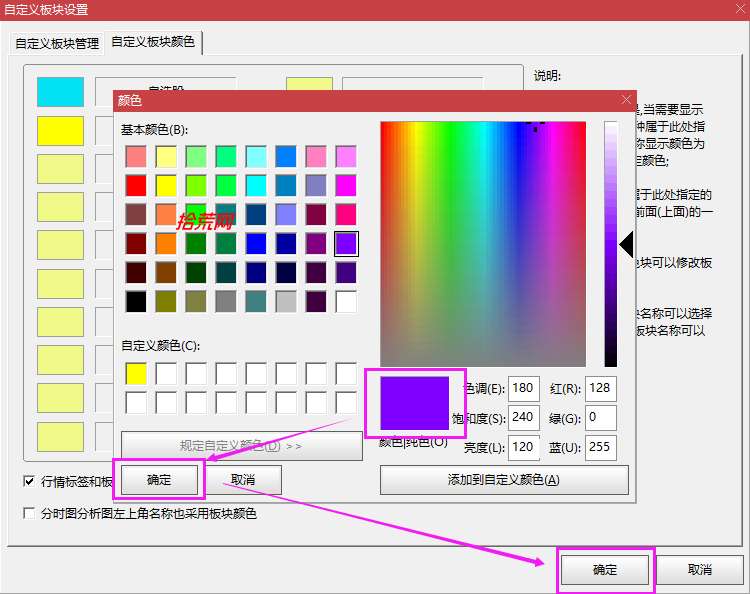Click the 色调(E) value field
Viewport: 750px width, 594px height.
[524, 388]
